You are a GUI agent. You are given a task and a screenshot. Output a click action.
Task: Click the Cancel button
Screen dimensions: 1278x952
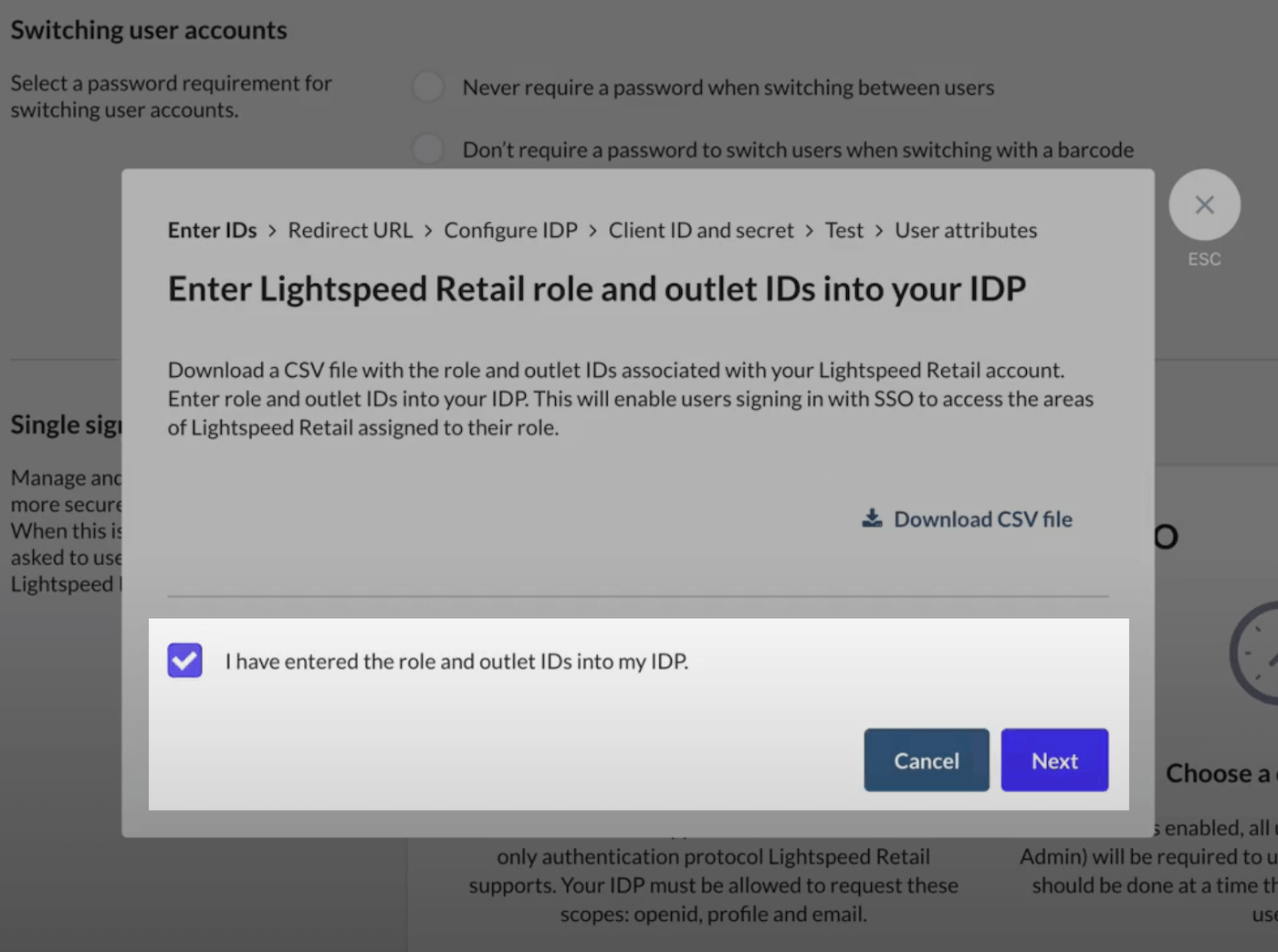tap(926, 760)
